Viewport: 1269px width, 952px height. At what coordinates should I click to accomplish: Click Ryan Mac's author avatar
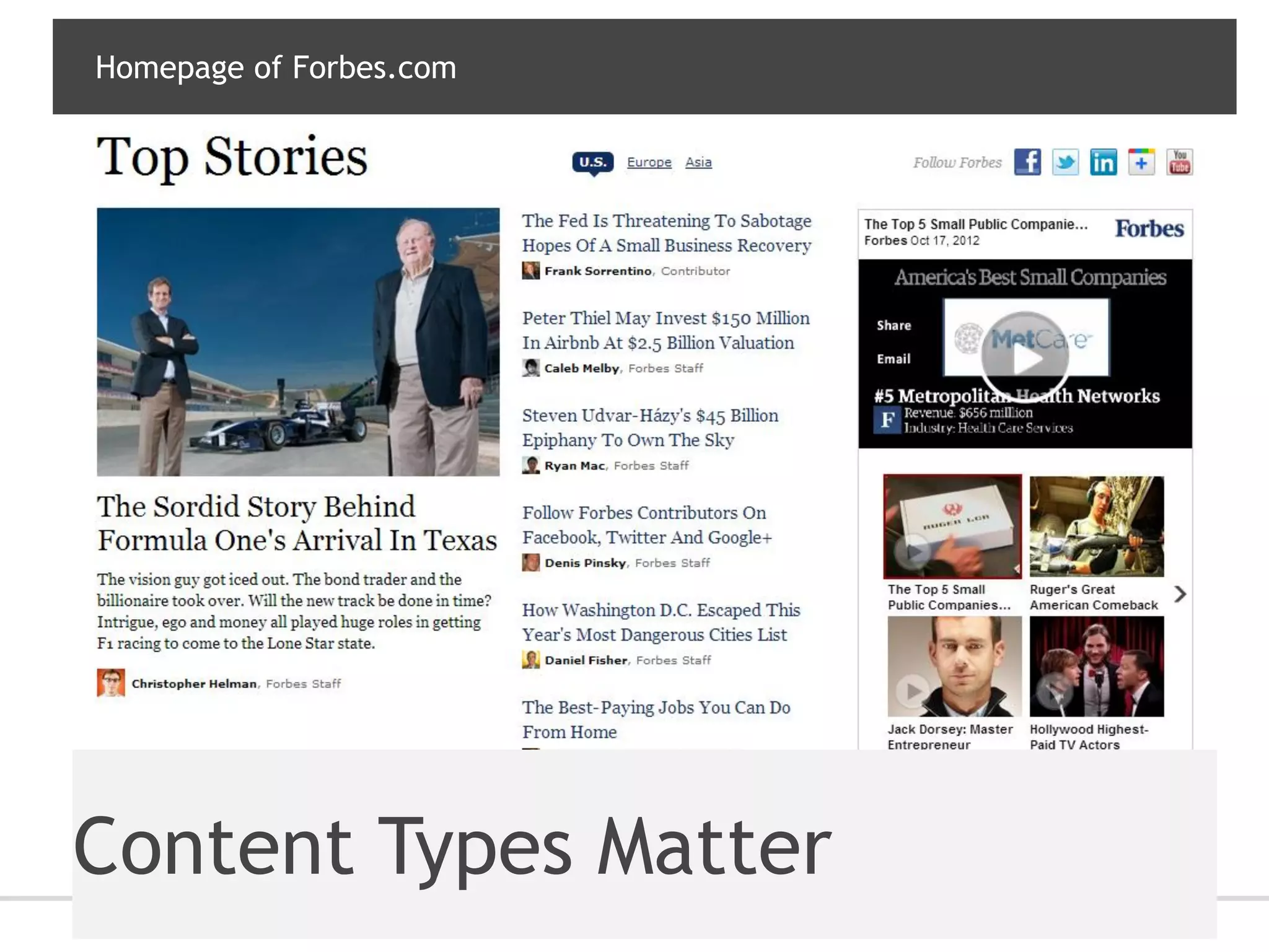click(531, 465)
